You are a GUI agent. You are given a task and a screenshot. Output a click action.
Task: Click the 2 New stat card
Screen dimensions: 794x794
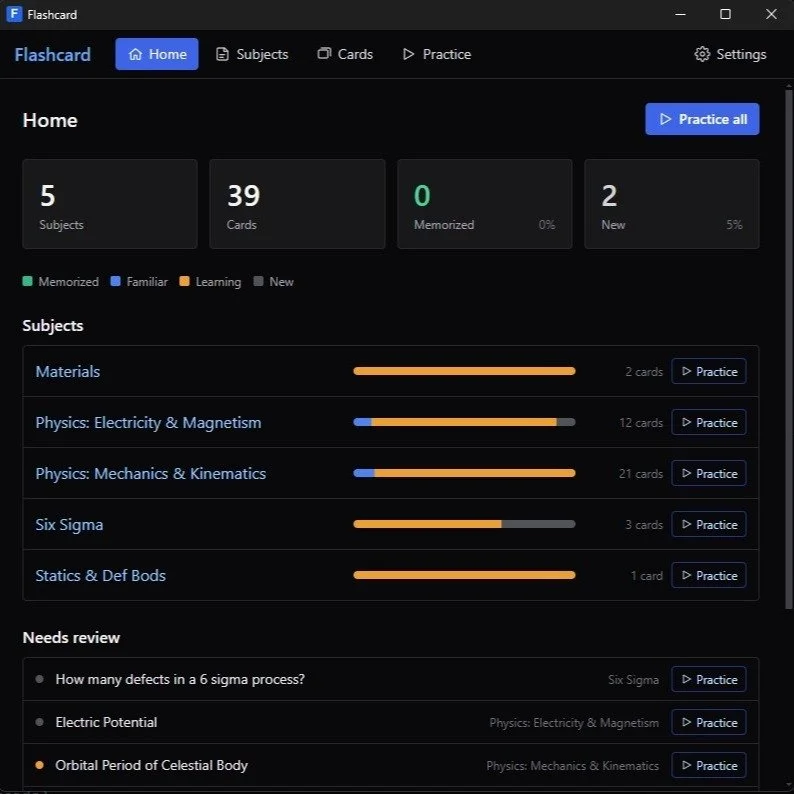pyautogui.click(x=672, y=204)
